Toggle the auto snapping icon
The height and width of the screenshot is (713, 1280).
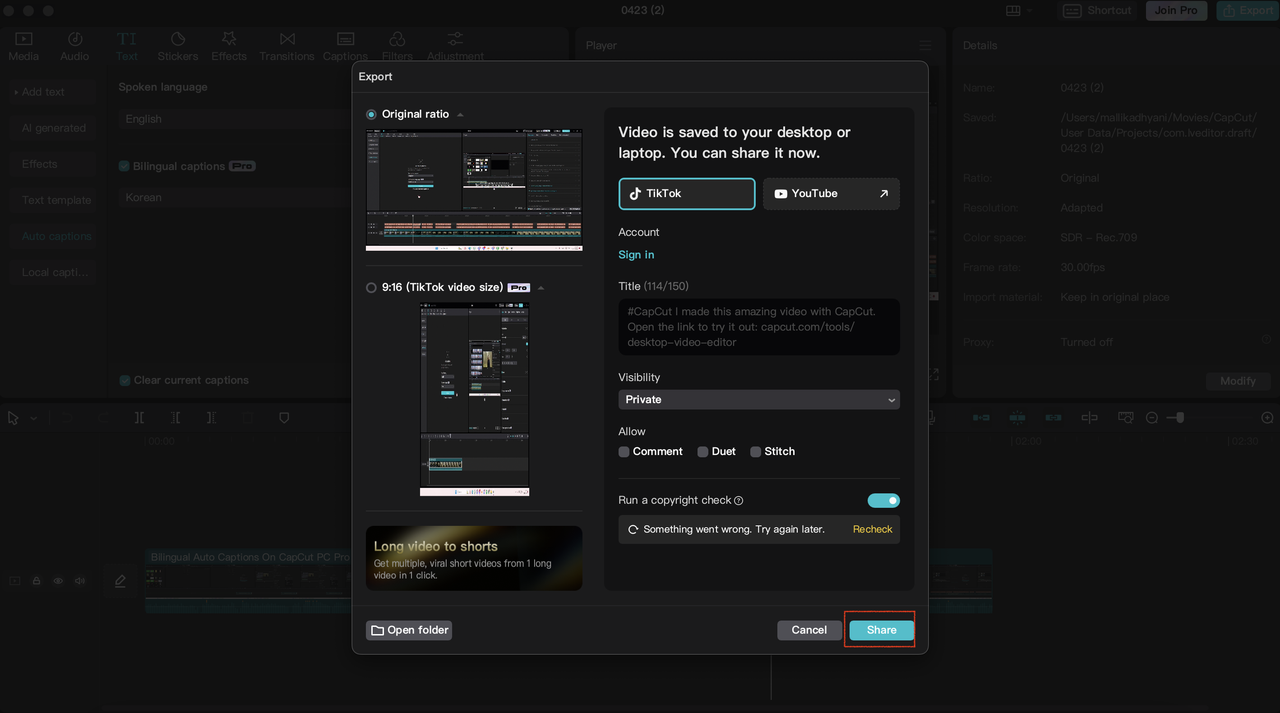[x=1017, y=417]
